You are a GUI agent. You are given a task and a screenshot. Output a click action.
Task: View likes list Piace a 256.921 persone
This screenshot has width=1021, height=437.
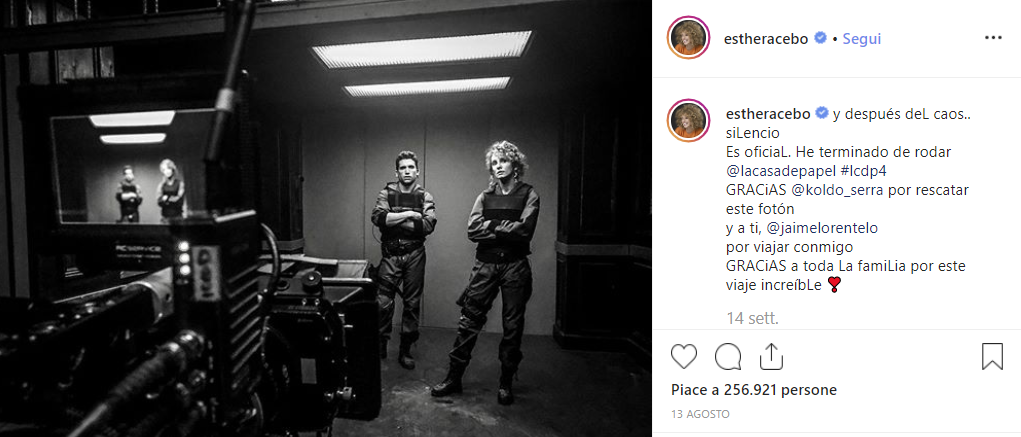[754, 390]
